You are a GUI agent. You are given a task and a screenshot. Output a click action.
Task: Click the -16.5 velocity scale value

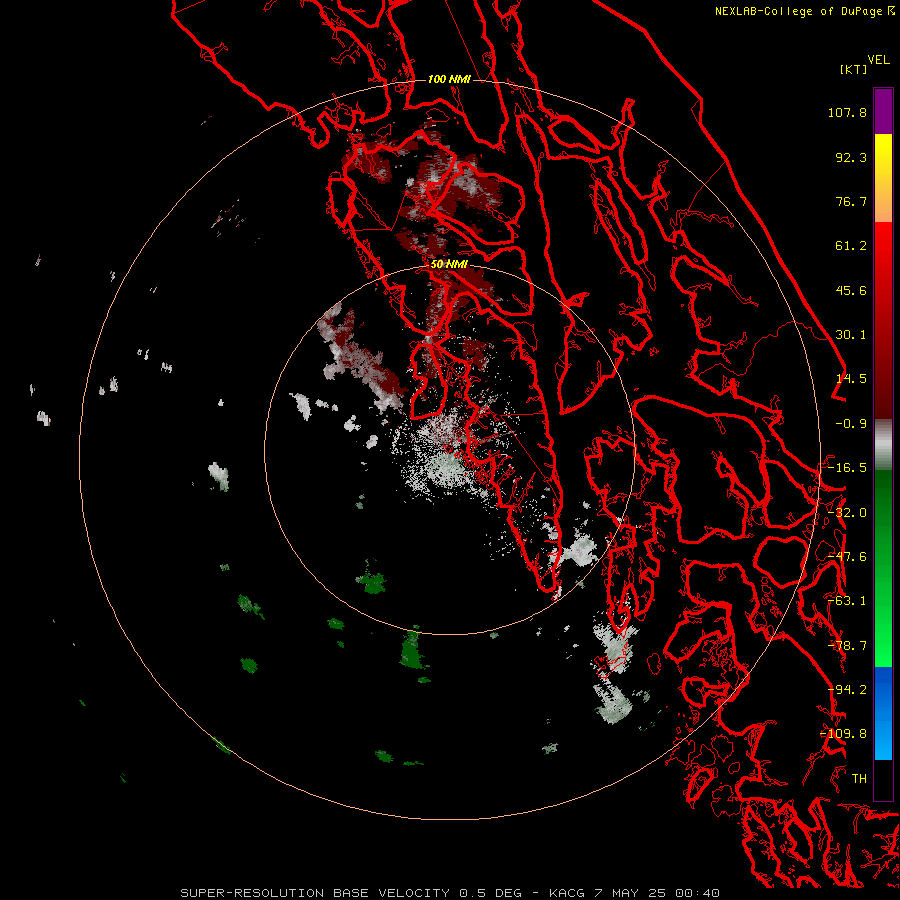coord(847,468)
